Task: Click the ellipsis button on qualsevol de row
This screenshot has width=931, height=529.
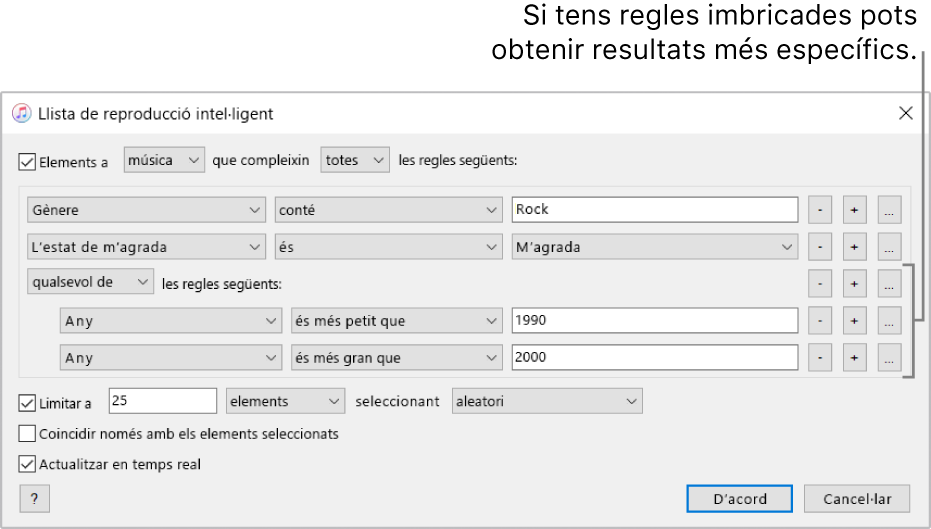Action: click(x=889, y=284)
